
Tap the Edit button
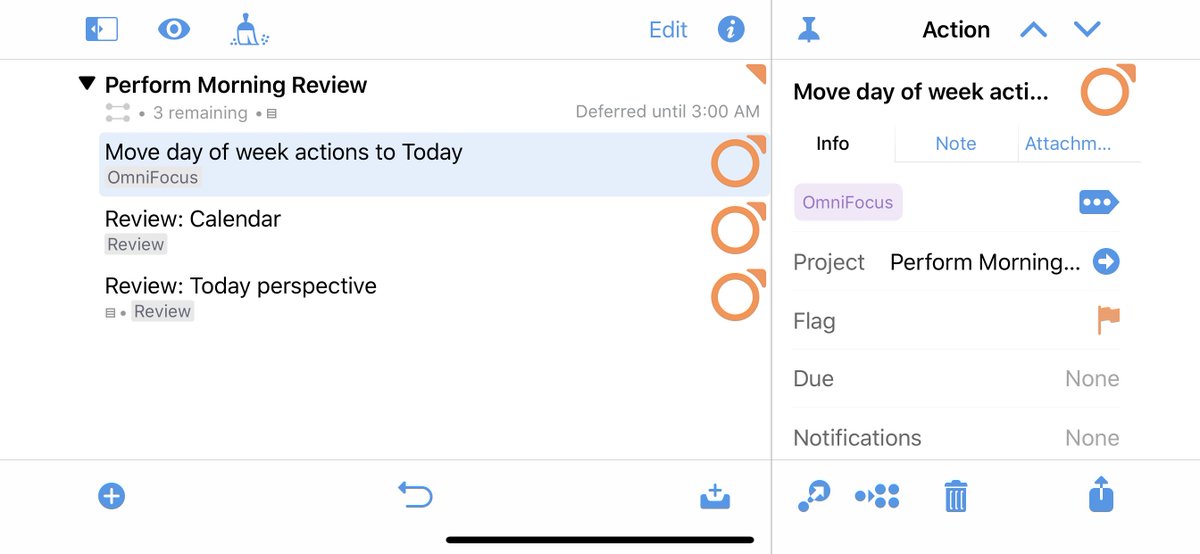[668, 30]
